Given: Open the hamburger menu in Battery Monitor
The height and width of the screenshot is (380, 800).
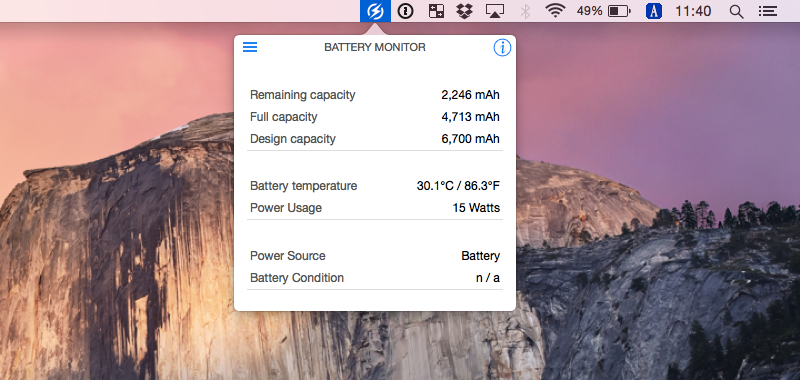Looking at the screenshot, I should (x=250, y=47).
